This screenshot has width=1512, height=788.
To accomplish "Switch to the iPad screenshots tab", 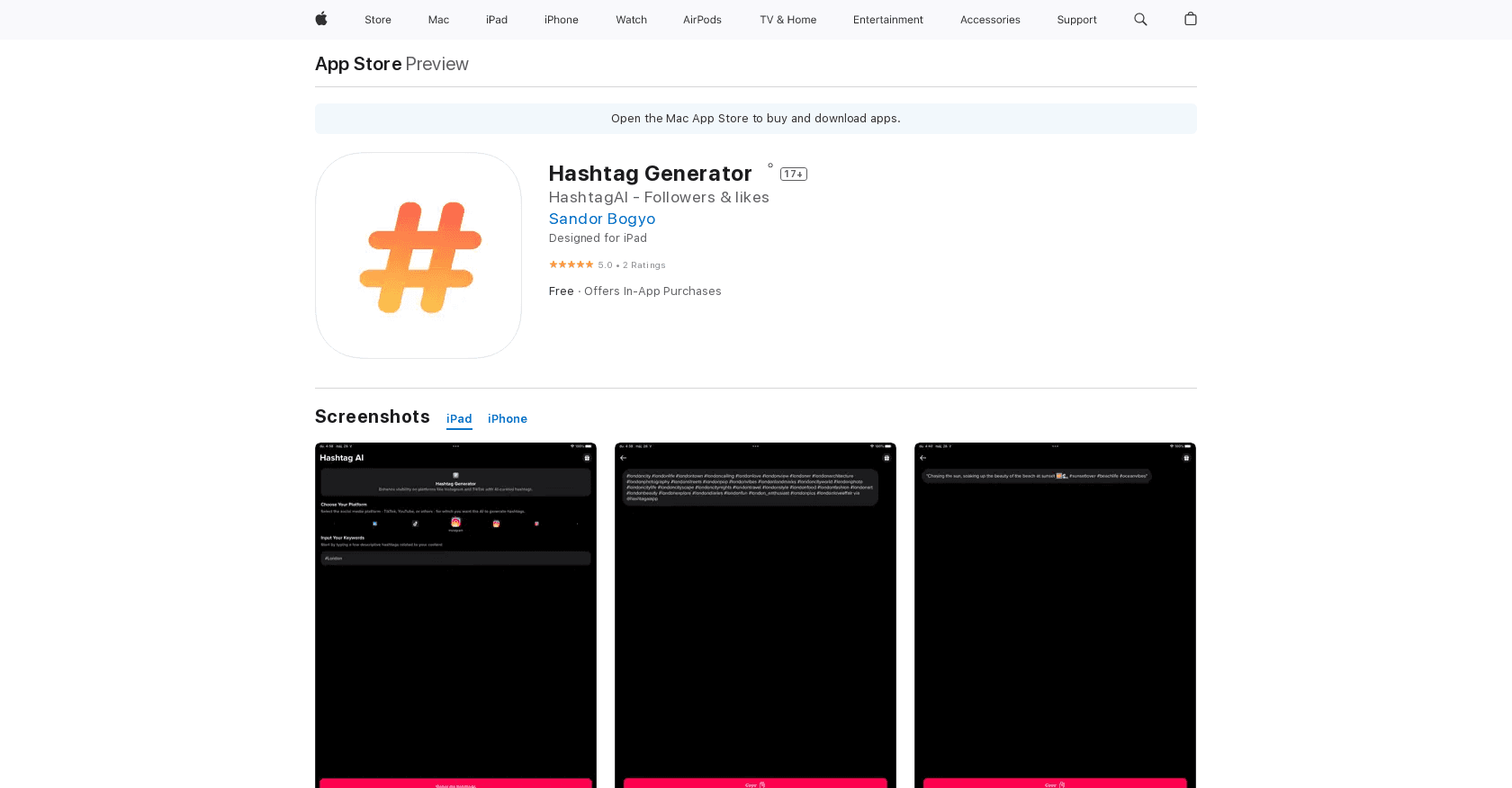I will [x=459, y=419].
